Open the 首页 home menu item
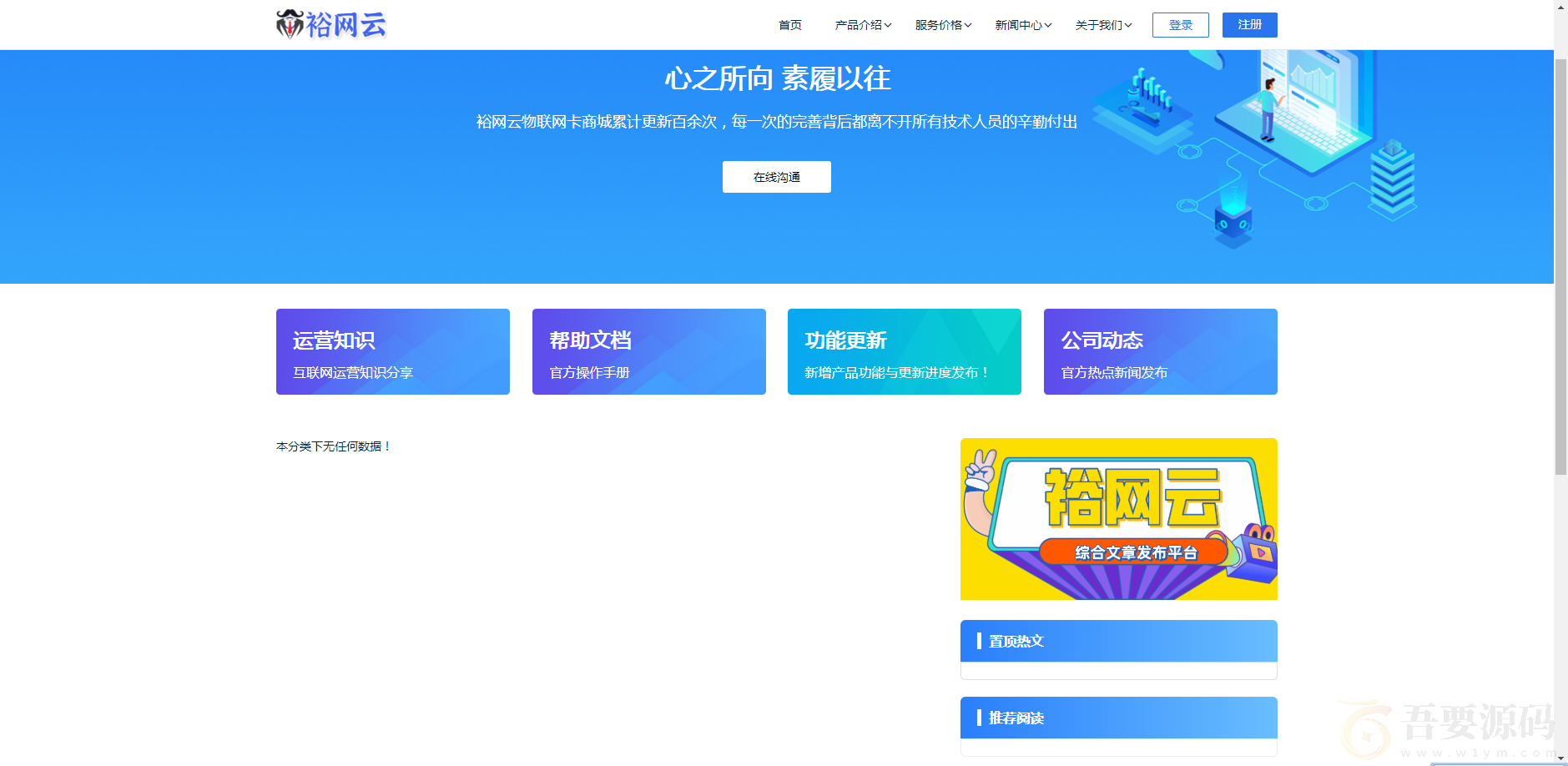The image size is (1568, 766). click(x=789, y=25)
